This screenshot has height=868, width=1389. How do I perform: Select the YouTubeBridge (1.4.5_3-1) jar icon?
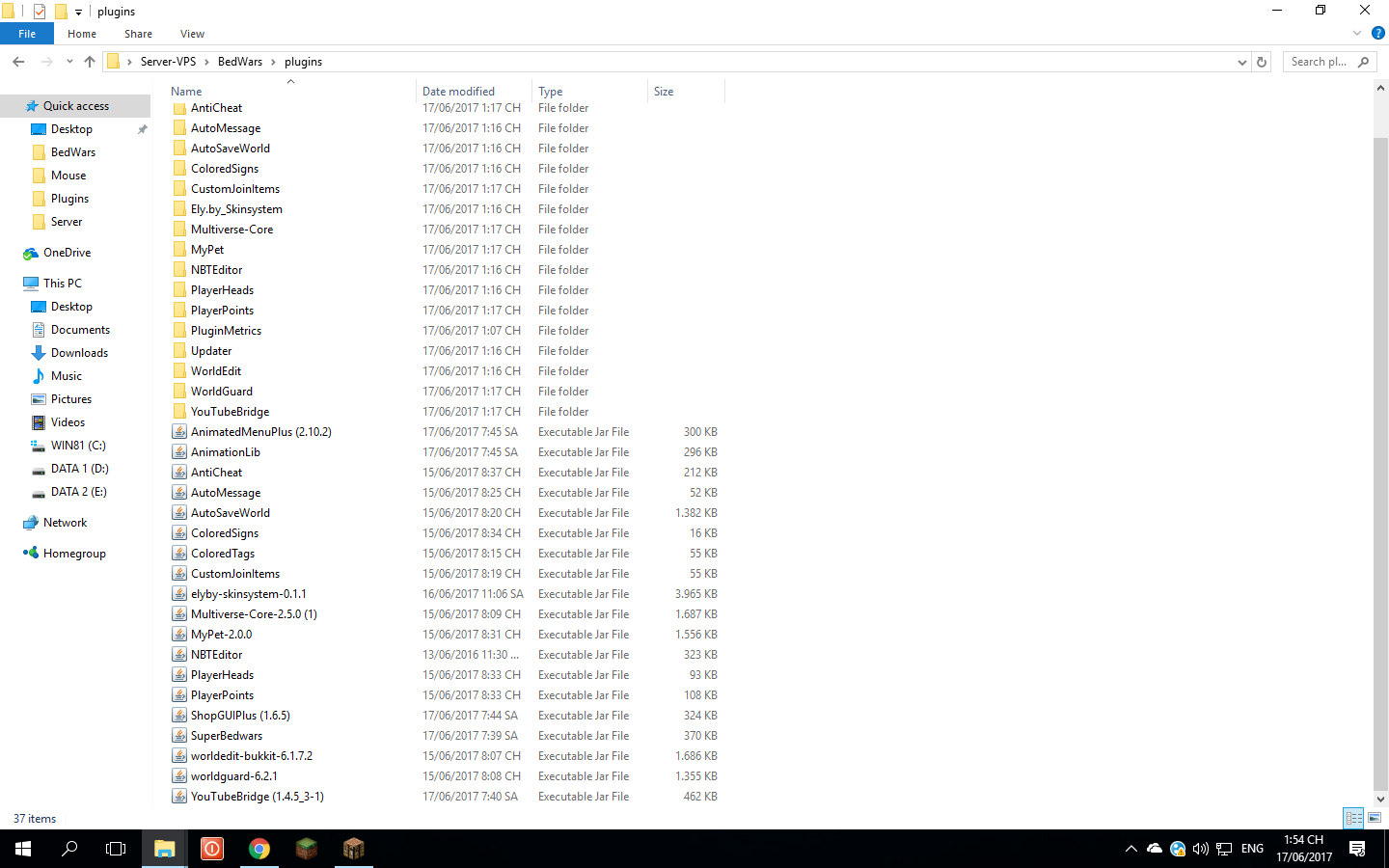(179, 797)
